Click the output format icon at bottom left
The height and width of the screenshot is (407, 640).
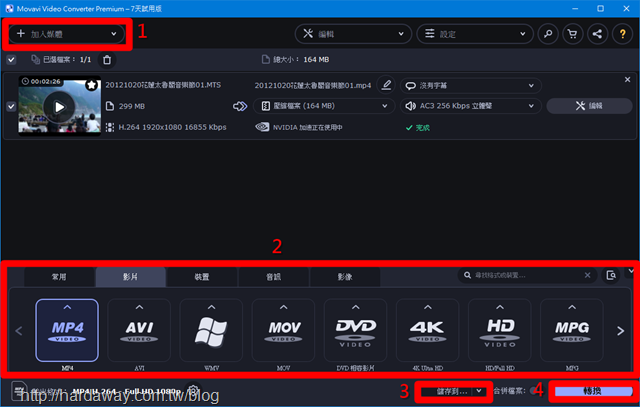[19, 391]
